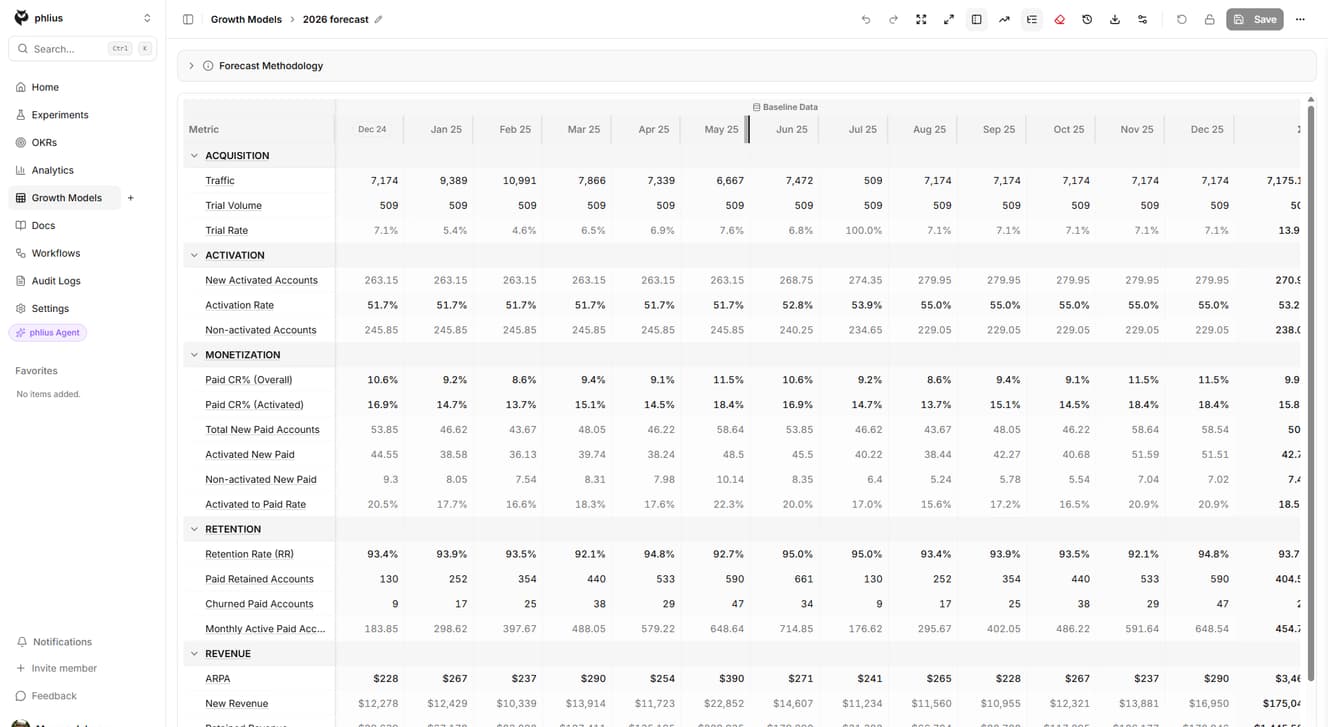Toggle the lock icon in the toolbar
Image resolution: width=1328 pixels, height=727 pixels.
tap(1209, 19)
